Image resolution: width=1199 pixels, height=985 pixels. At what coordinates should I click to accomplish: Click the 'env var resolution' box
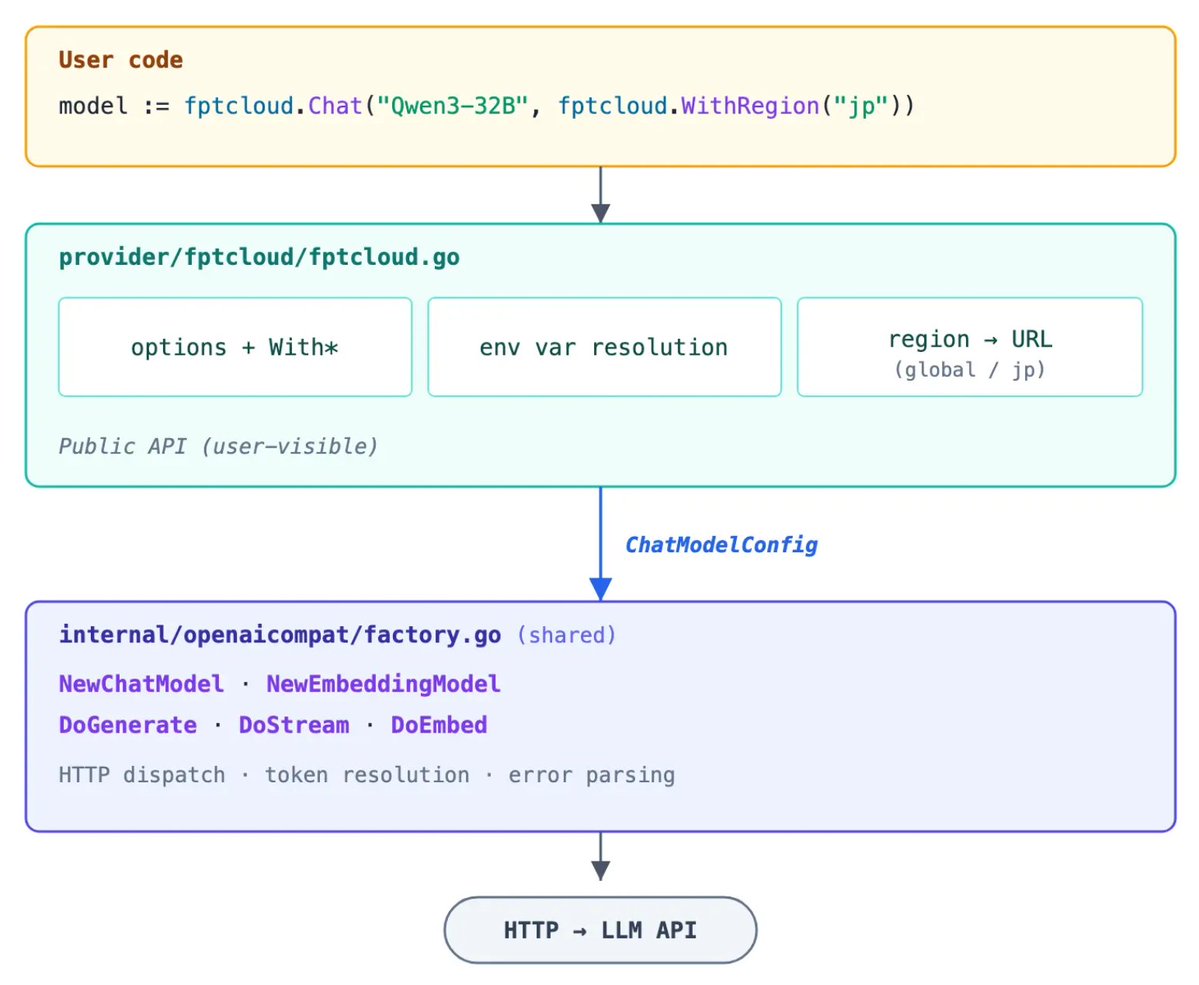604,347
